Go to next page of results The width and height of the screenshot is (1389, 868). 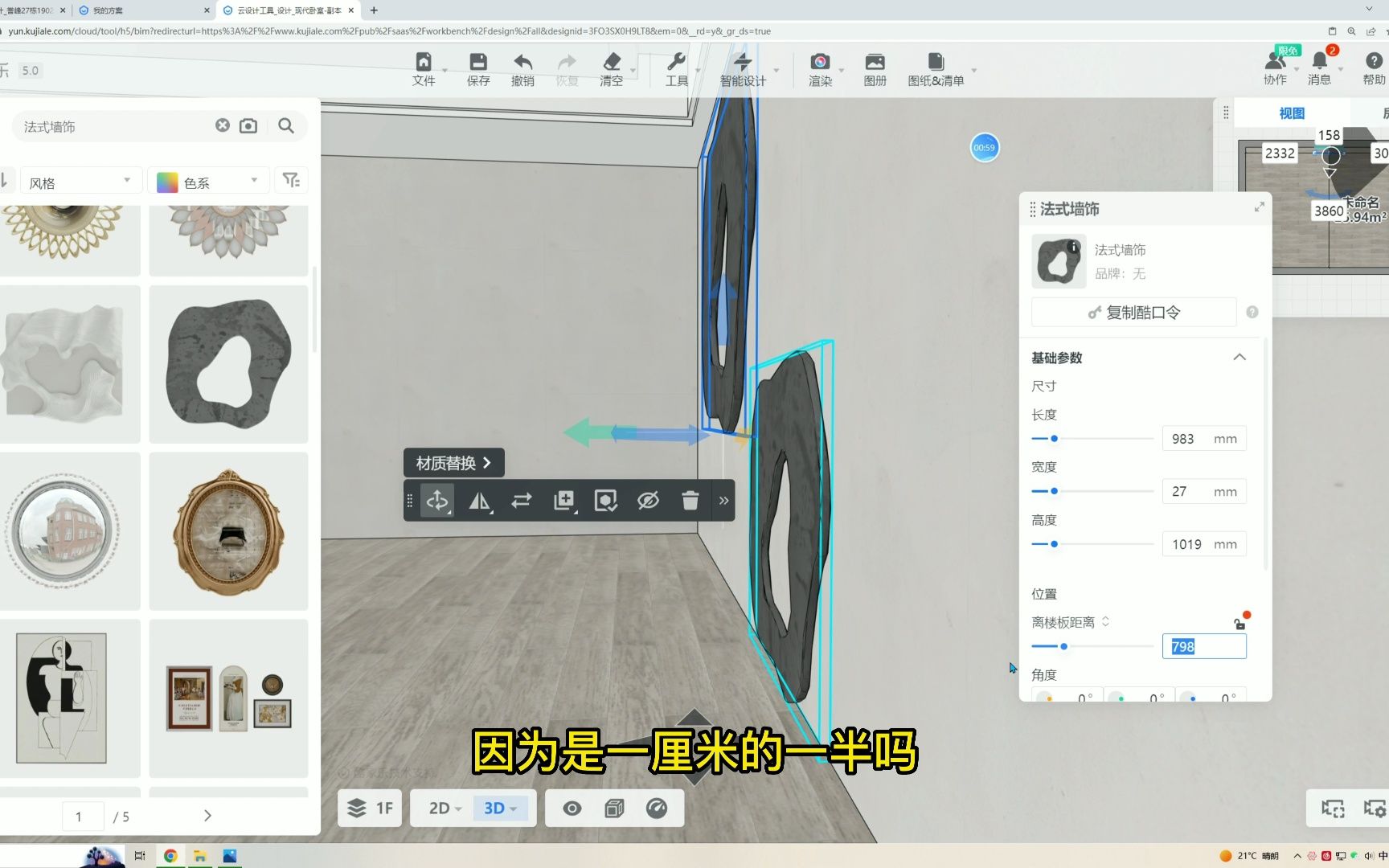(x=207, y=815)
